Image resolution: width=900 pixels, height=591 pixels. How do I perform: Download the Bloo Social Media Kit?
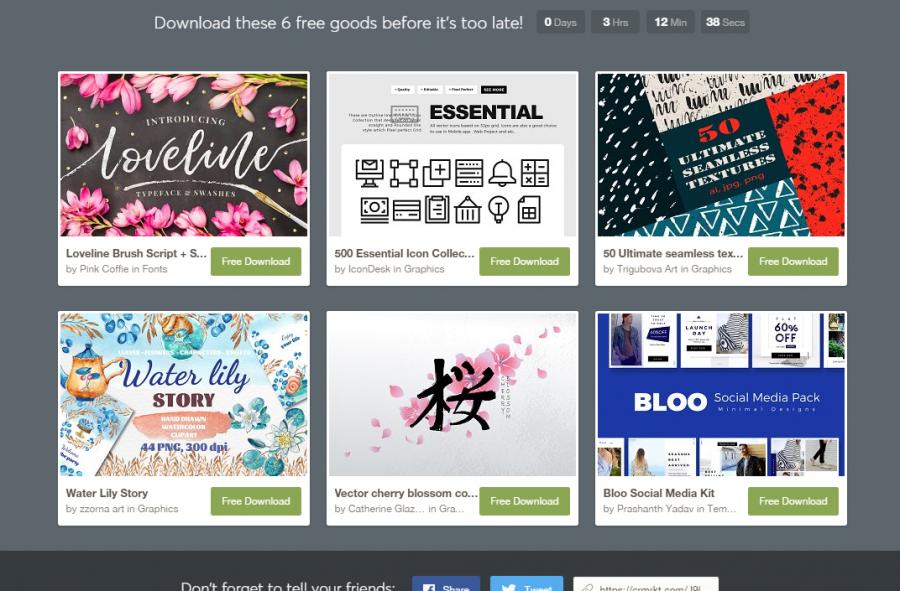pyautogui.click(x=793, y=501)
